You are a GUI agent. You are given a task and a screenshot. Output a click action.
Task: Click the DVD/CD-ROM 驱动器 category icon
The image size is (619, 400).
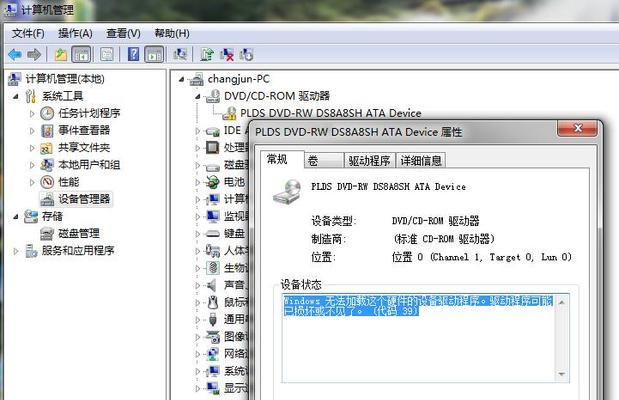[x=213, y=96]
